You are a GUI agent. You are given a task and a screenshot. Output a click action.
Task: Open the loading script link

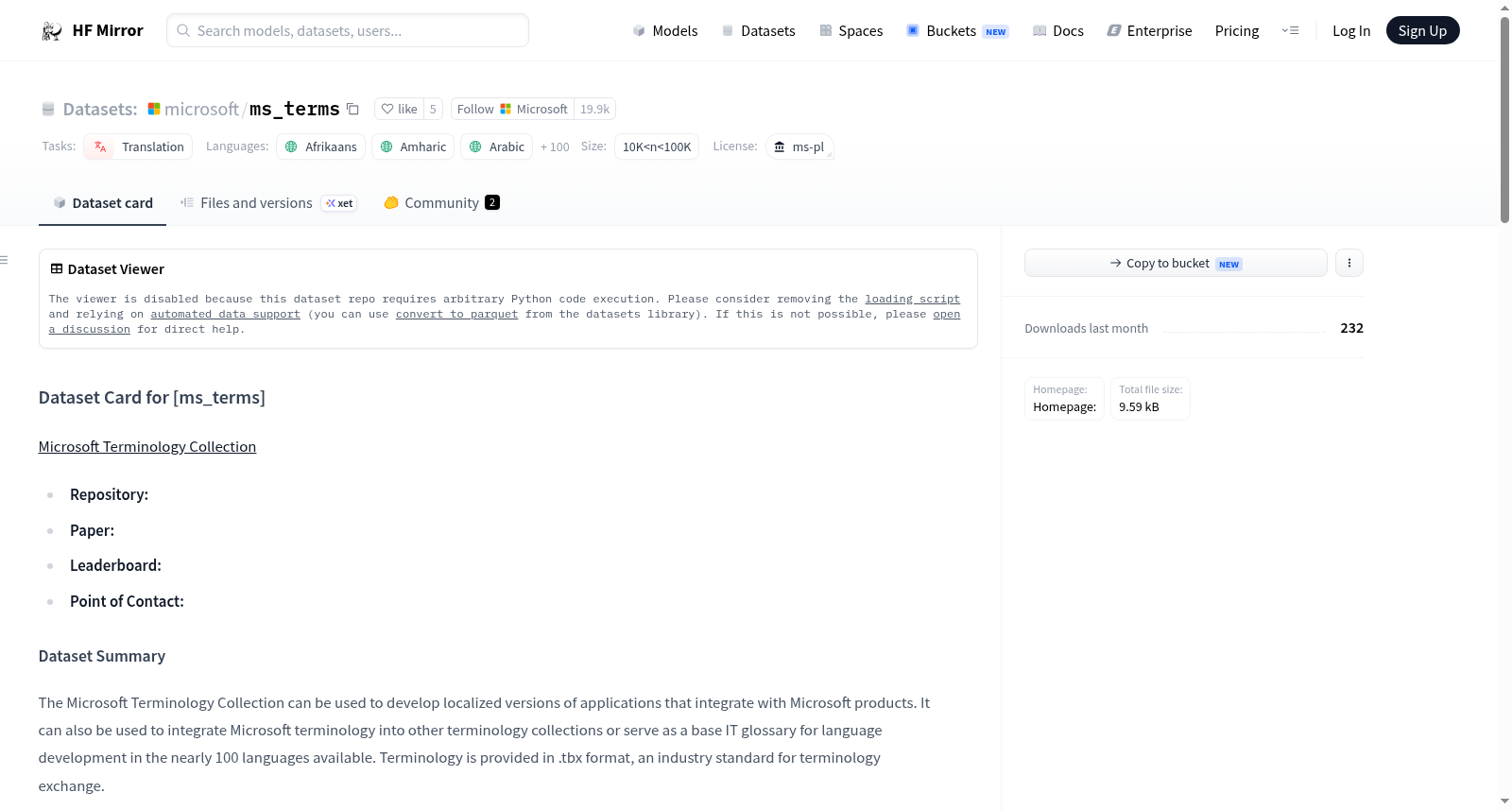tap(912, 299)
